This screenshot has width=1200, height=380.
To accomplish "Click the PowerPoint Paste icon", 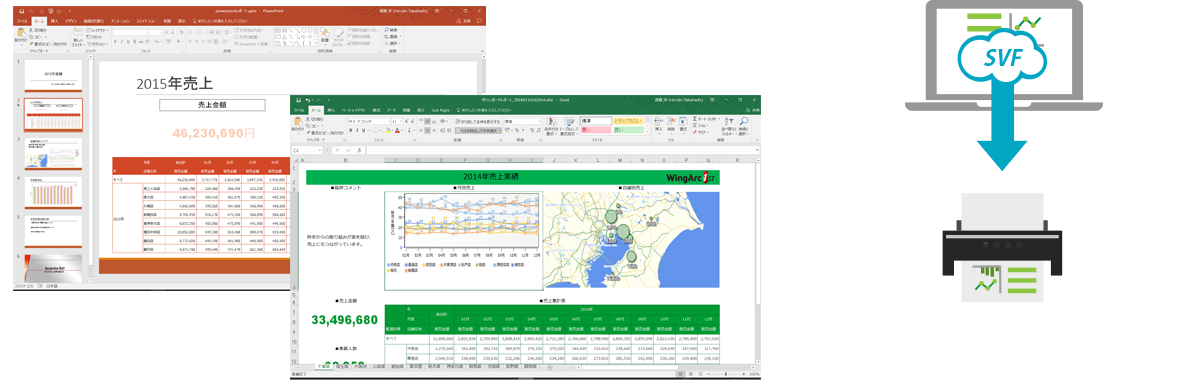I will tap(21, 32).
